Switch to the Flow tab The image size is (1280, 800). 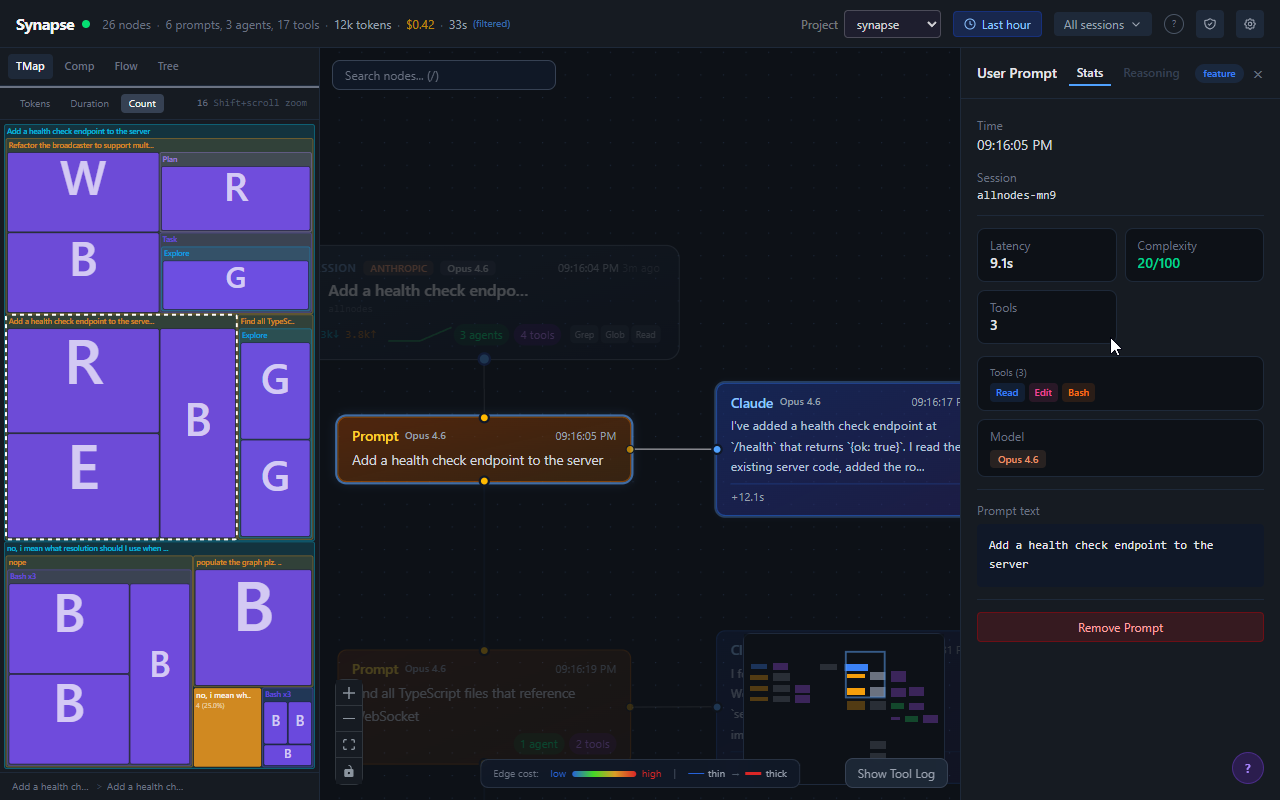[x=125, y=66]
